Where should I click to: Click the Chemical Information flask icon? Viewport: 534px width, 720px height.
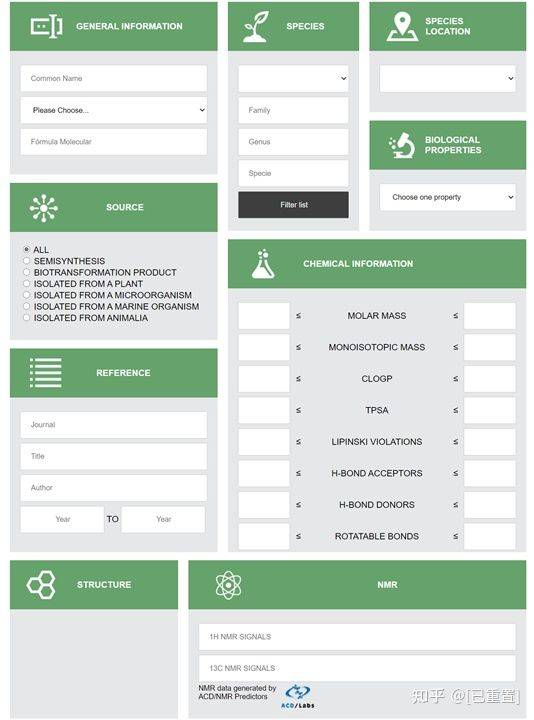click(263, 264)
